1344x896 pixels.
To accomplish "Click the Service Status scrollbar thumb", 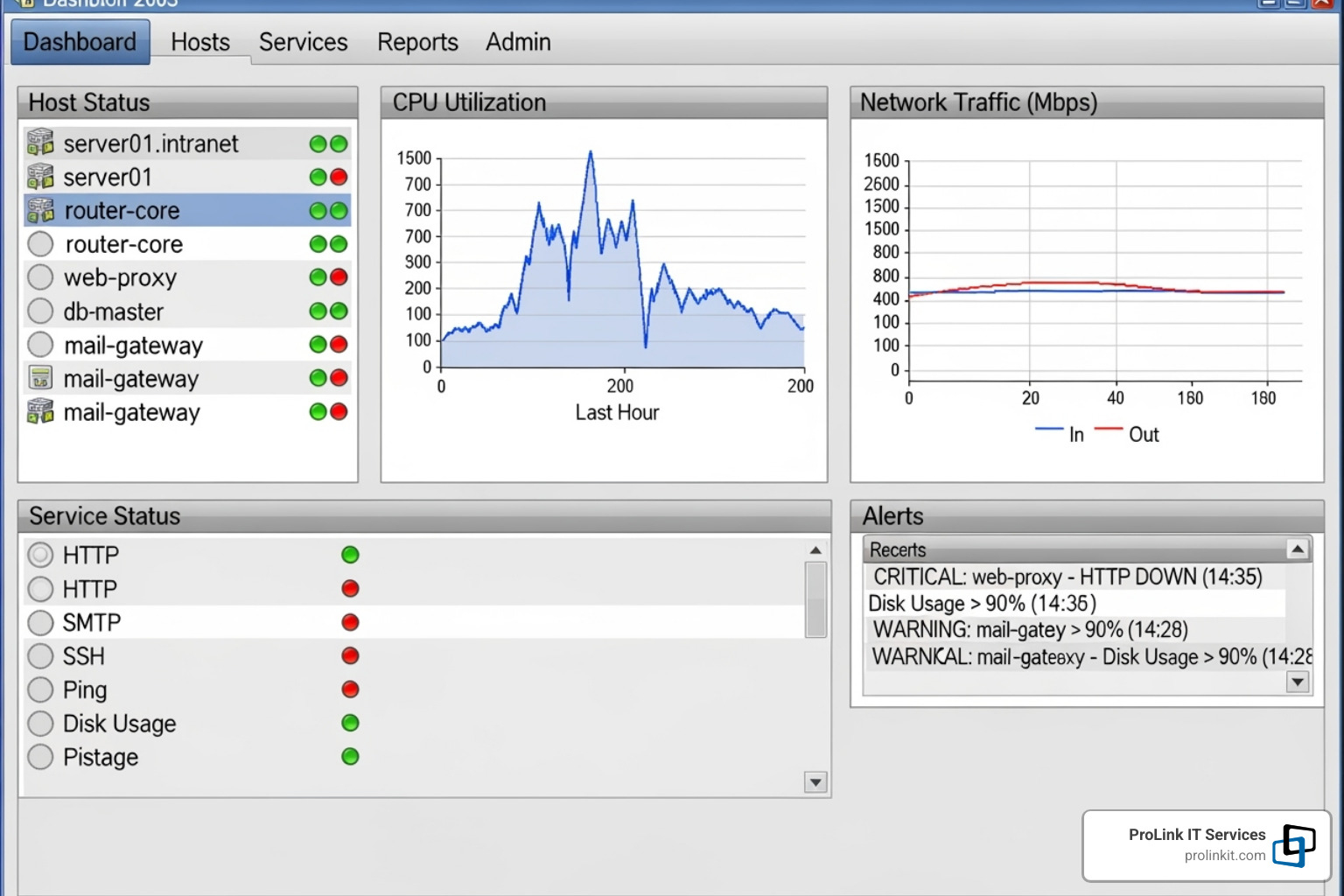I will tap(815, 599).
